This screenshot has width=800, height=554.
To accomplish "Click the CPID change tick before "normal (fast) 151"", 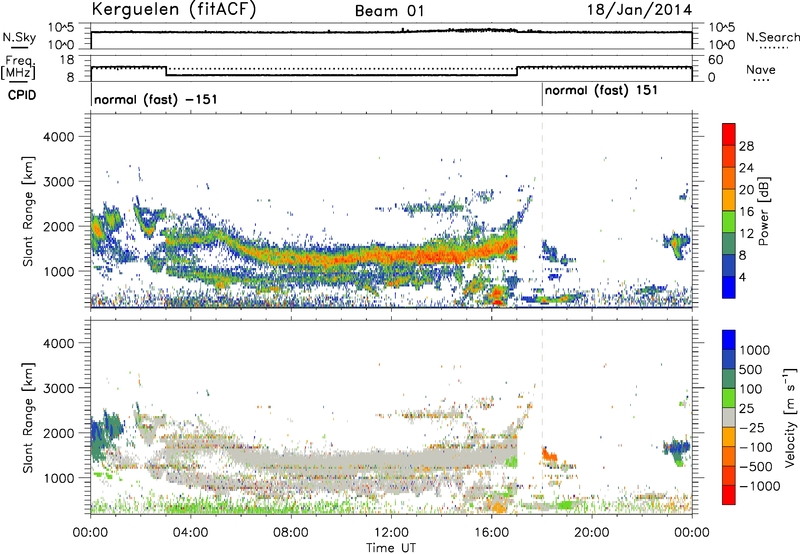I will (542, 95).
